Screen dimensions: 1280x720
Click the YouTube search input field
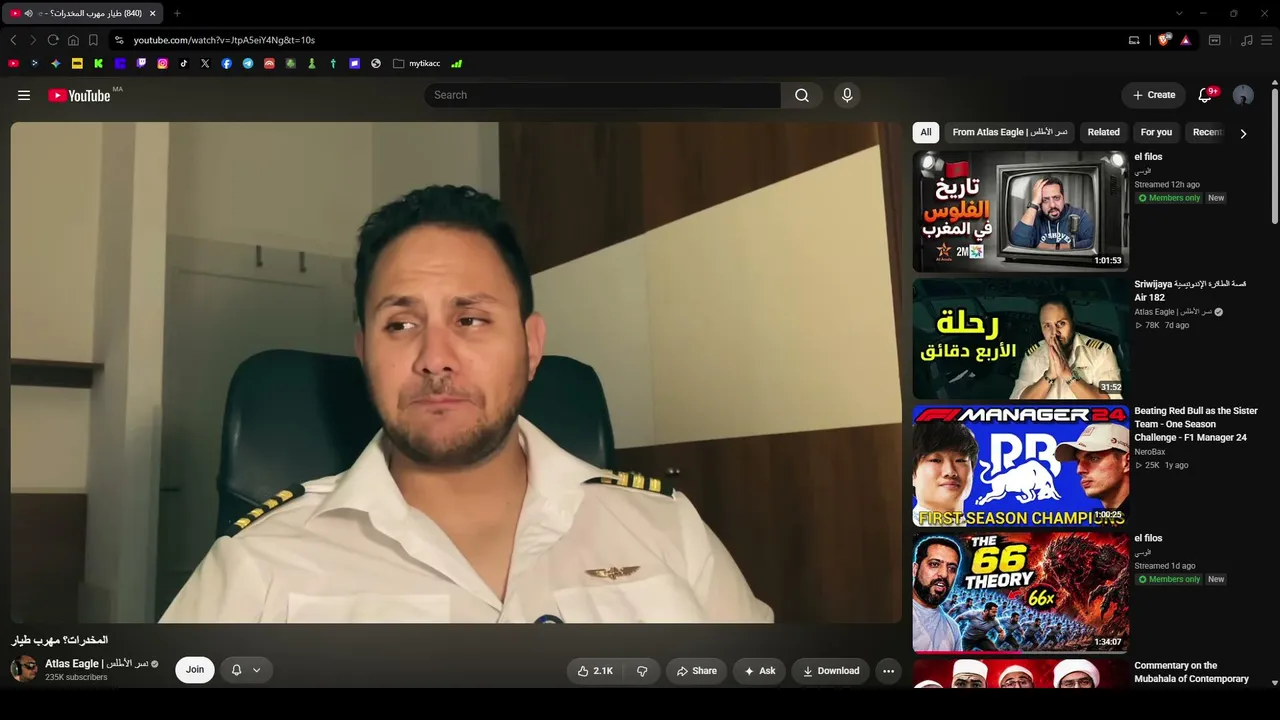pyautogui.click(x=603, y=95)
